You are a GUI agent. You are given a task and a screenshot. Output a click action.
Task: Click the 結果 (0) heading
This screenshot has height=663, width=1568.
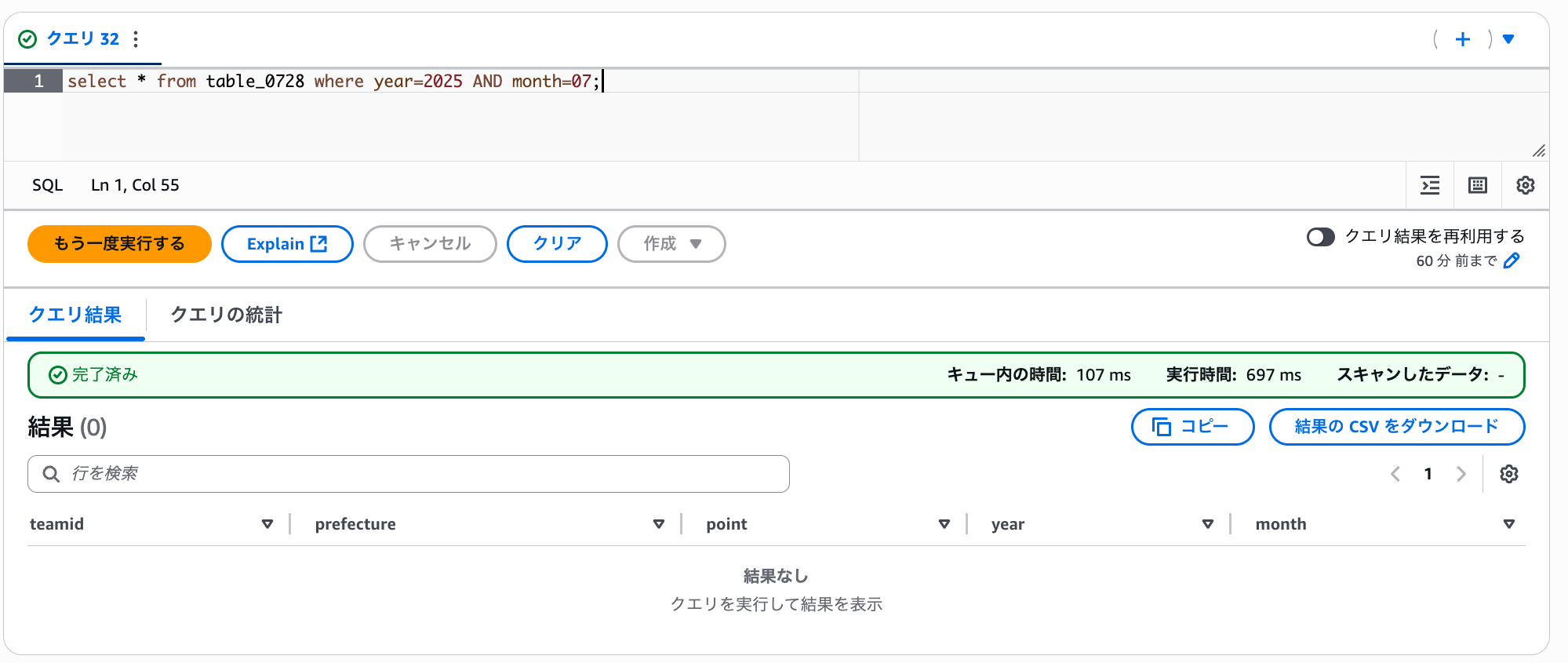67,427
